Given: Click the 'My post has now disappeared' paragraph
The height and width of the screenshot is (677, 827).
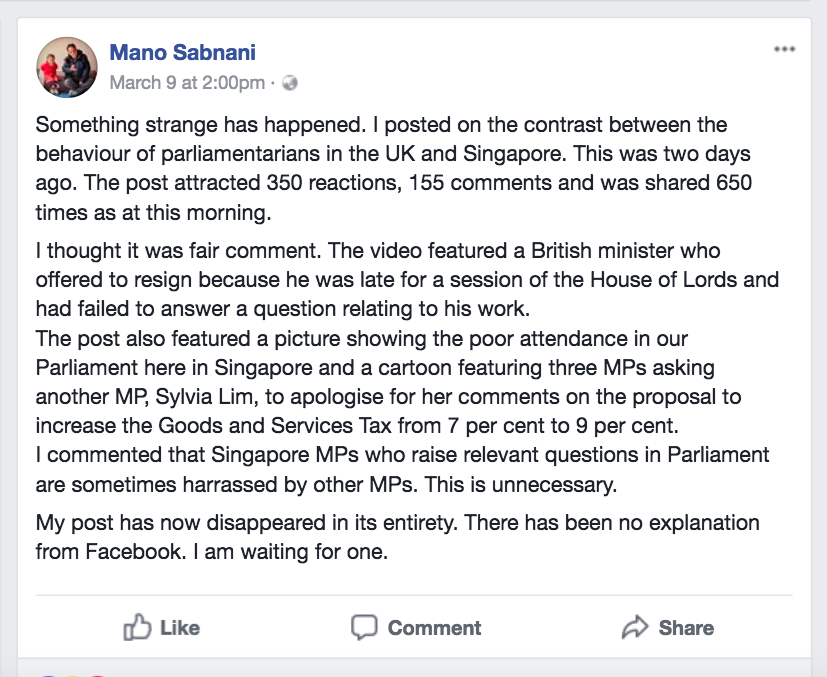Looking at the screenshot, I should [398, 537].
